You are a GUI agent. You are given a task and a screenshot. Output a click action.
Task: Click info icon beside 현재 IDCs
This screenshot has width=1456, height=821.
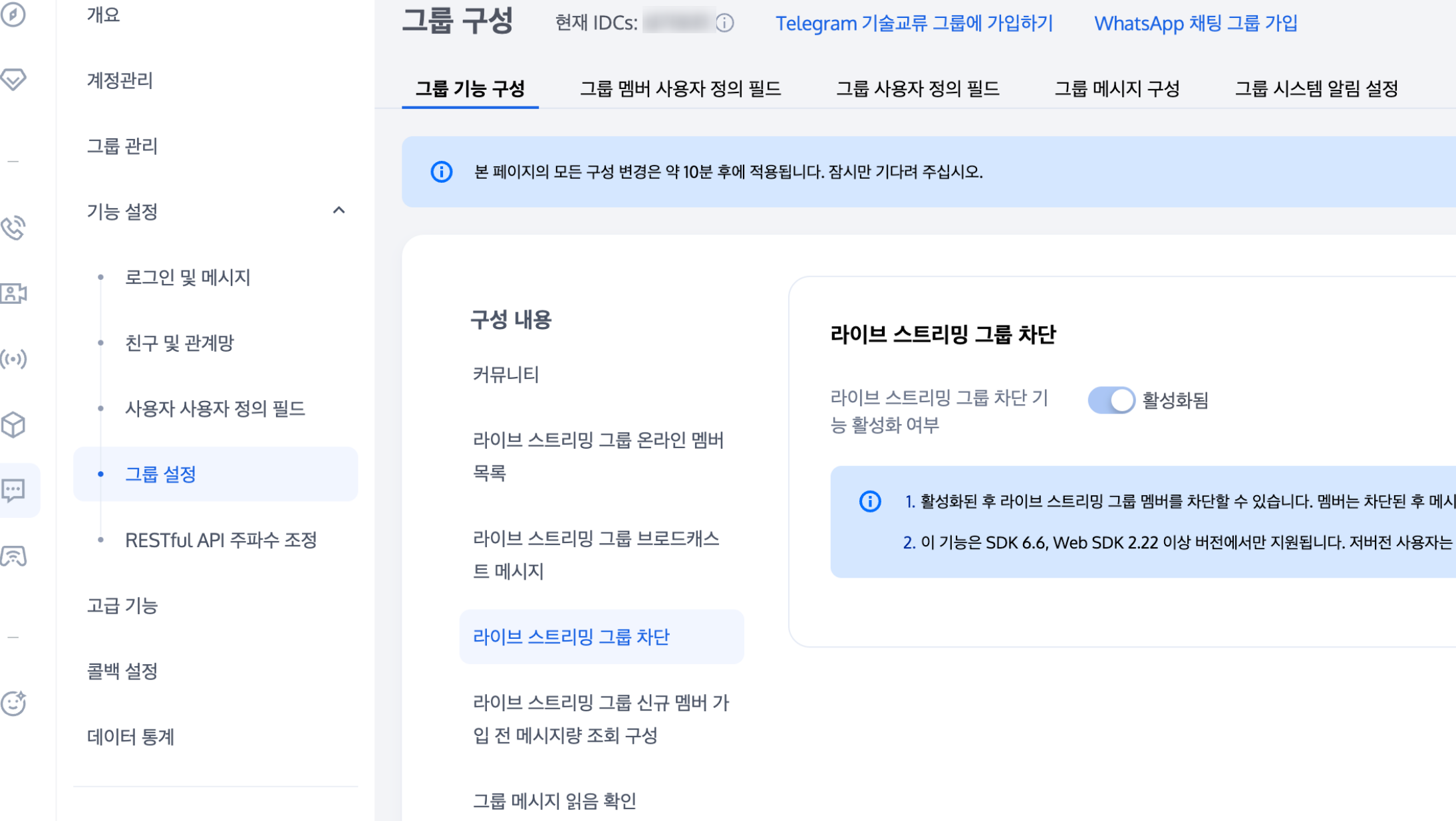coord(725,23)
